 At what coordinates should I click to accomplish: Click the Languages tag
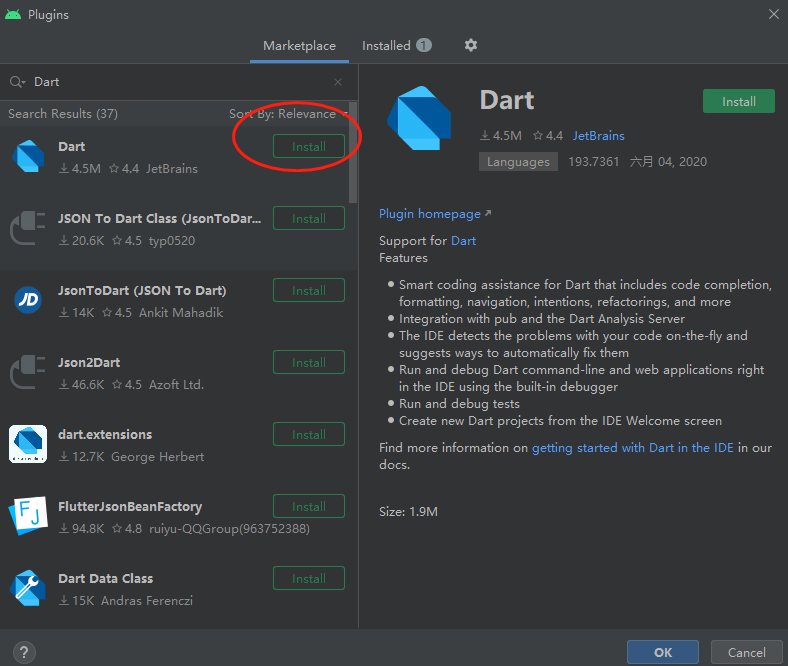pos(518,161)
